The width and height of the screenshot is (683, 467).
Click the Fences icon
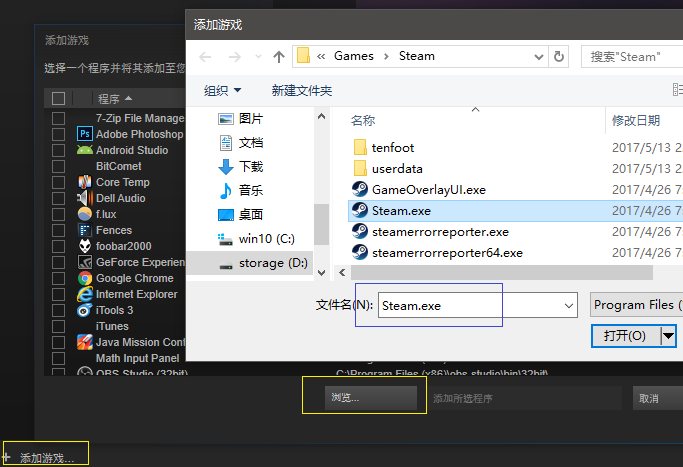coord(85,230)
